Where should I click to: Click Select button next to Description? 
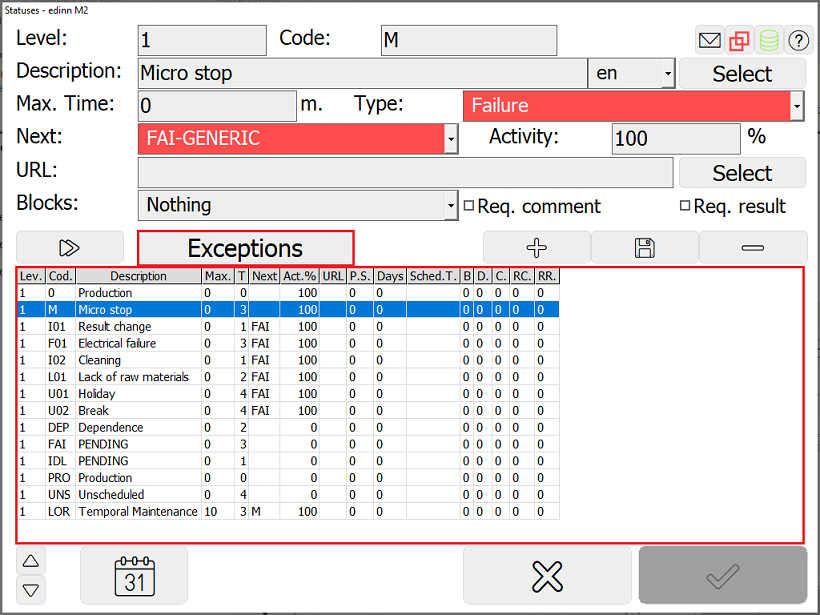click(742, 74)
